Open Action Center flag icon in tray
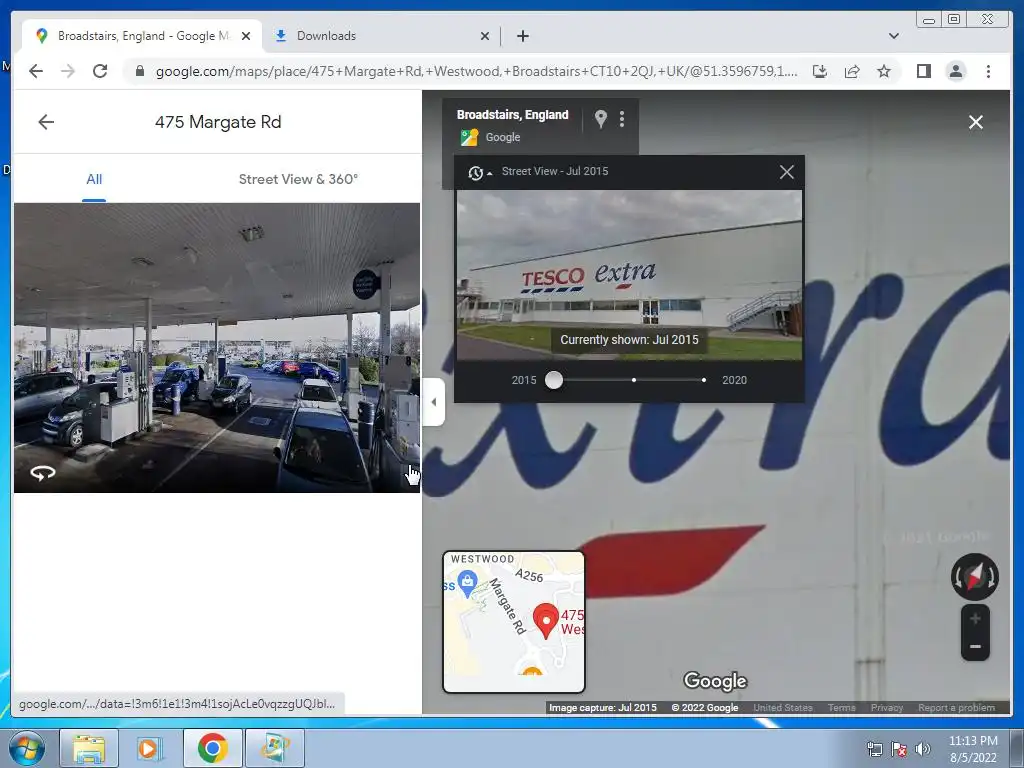The height and width of the screenshot is (768, 1024). click(x=899, y=749)
